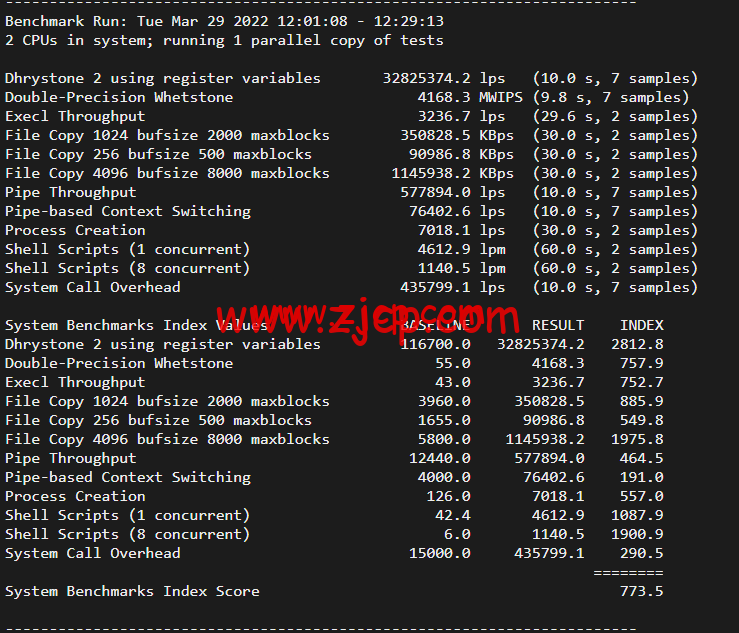Click result 1145938.2 in index table

pos(545,439)
